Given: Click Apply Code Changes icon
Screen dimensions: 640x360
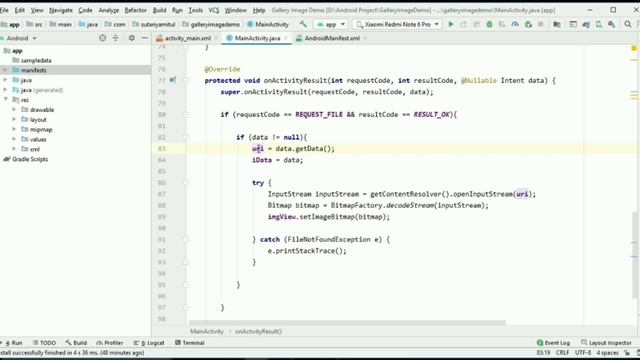Looking at the screenshot, I should click(476, 24).
